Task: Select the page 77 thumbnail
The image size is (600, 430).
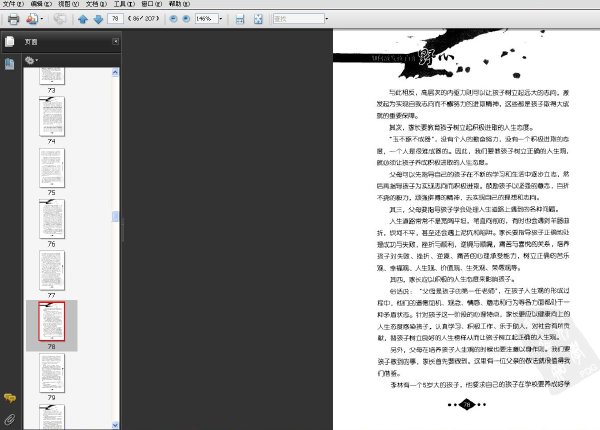Action: (52, 270)
